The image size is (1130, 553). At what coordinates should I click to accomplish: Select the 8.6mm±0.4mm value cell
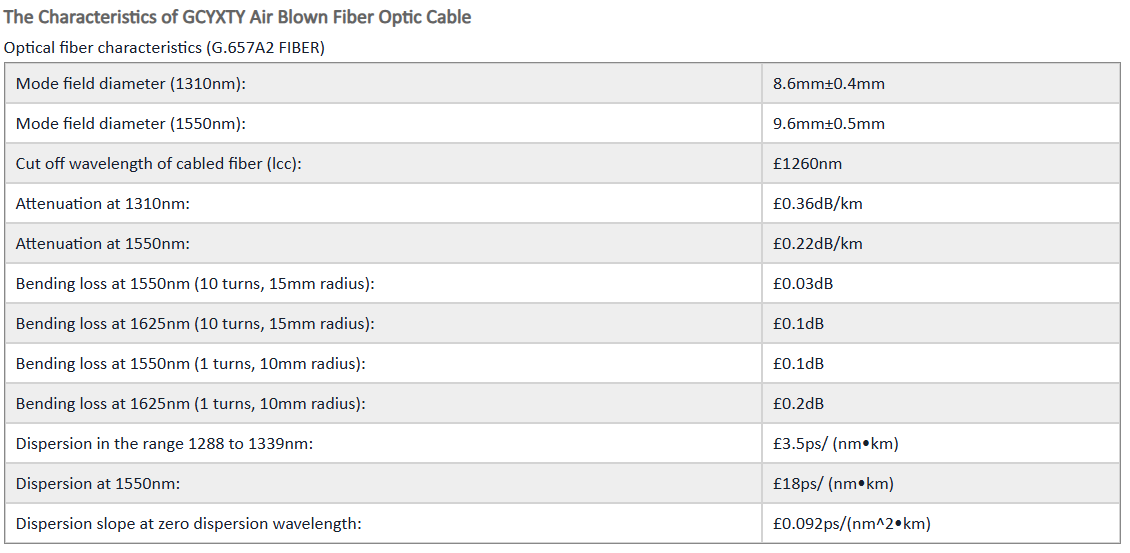point(940,84)
